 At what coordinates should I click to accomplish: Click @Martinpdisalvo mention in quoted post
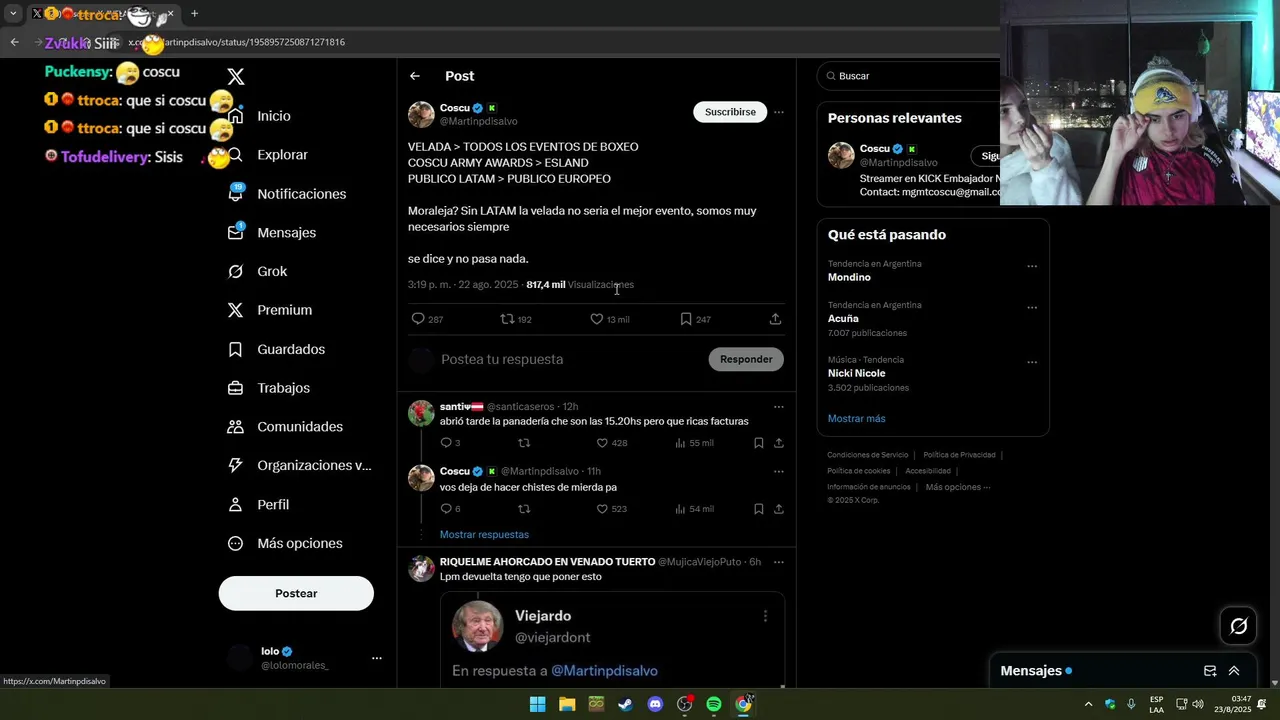coord(604,671)
